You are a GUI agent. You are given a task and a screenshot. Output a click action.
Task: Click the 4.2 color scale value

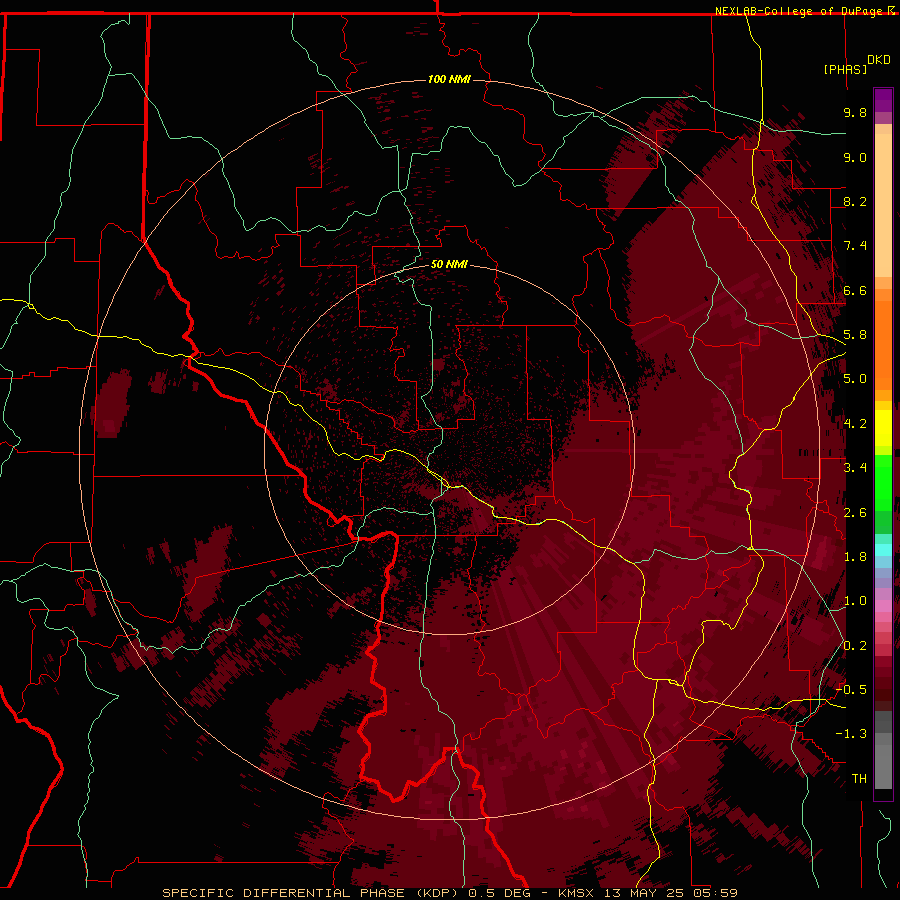click(855, 424)
